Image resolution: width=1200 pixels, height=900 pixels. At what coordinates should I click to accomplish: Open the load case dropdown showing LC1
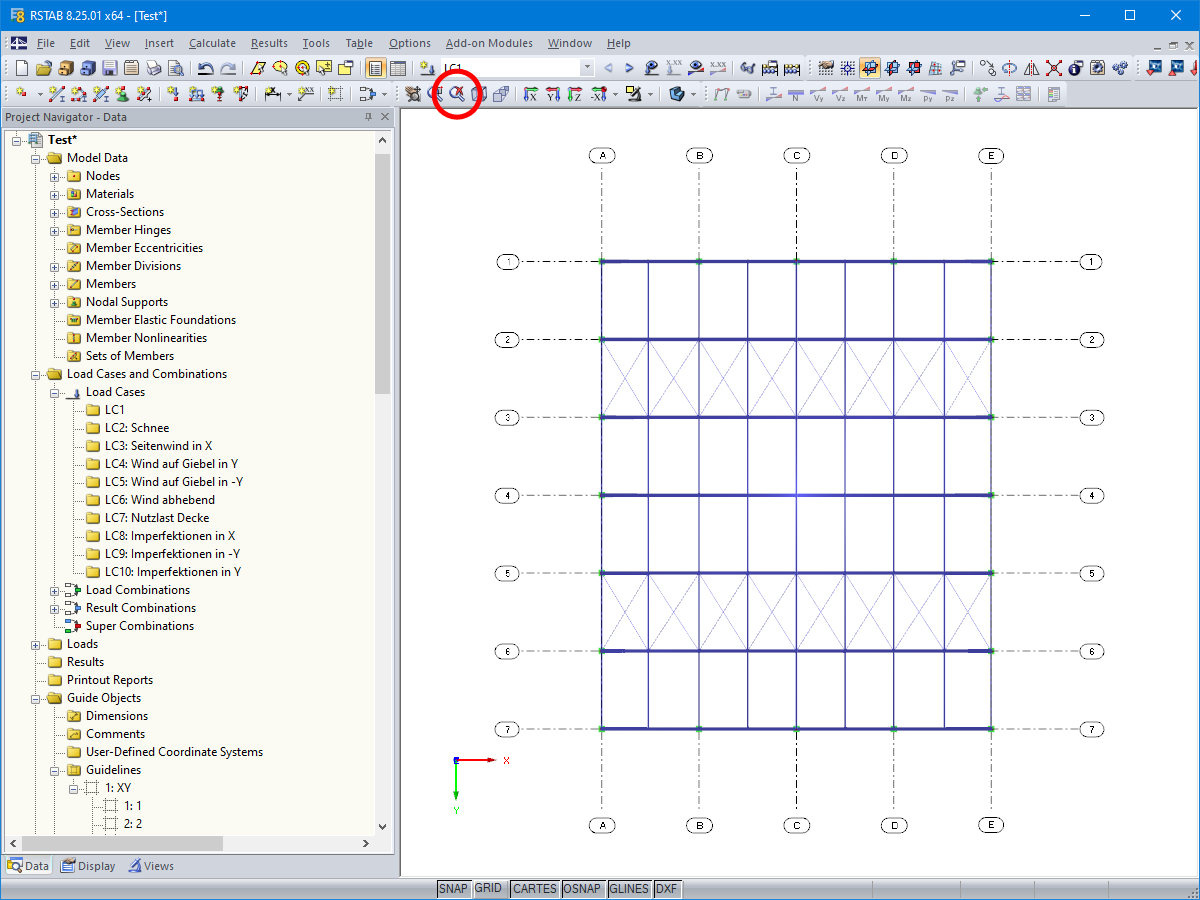pyautogui.click(x=585, y=68)
